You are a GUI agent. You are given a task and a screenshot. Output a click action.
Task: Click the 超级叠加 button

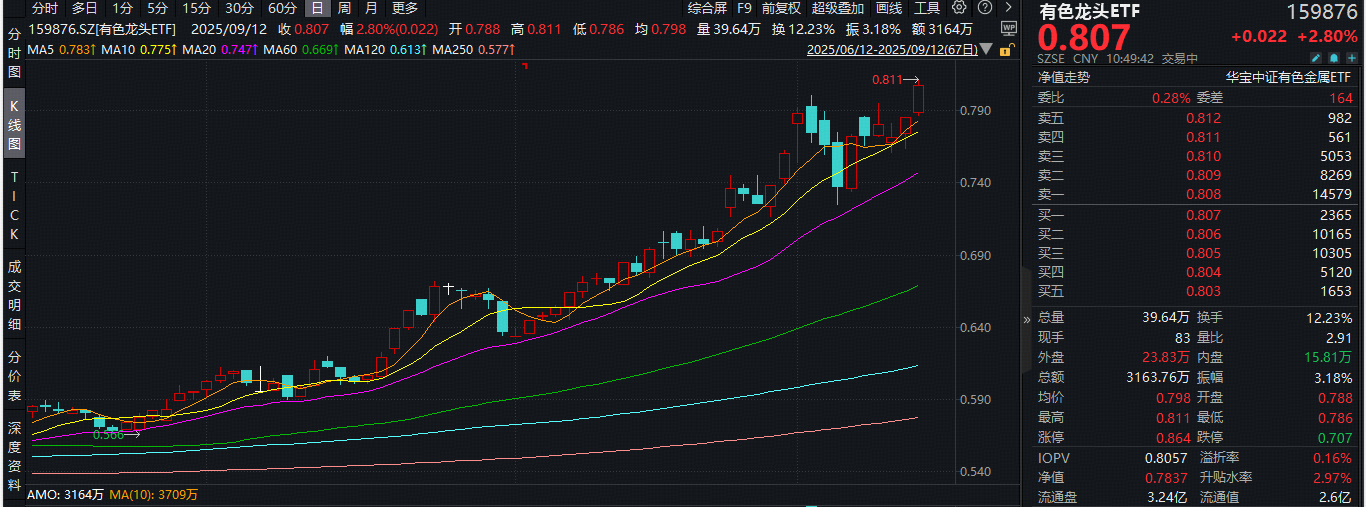coord(838,7)
